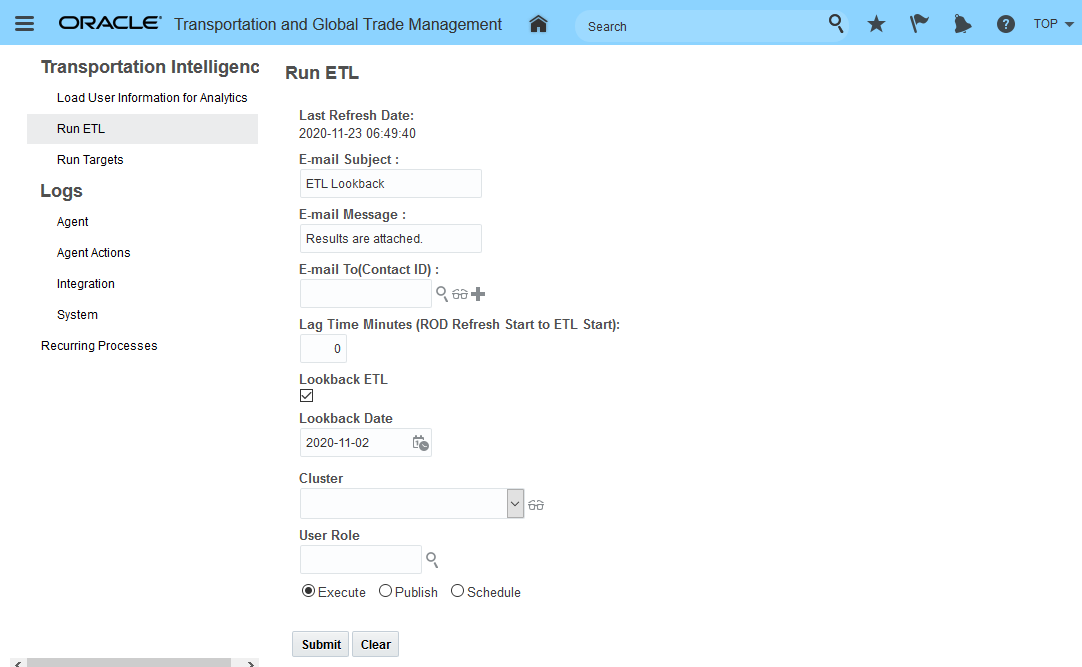Click the Clear button
1082x667 pixels.
(x=375, y=644)
